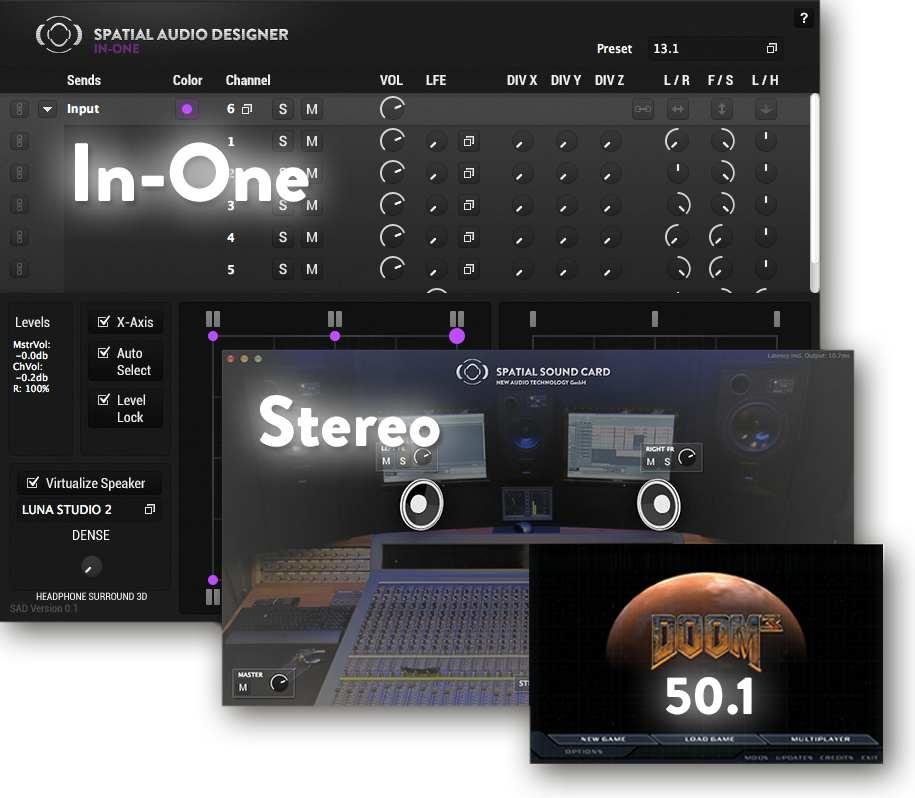Grab the drag handle of the Input row
Screen dimensions: 915x798
tap(19, 109)
